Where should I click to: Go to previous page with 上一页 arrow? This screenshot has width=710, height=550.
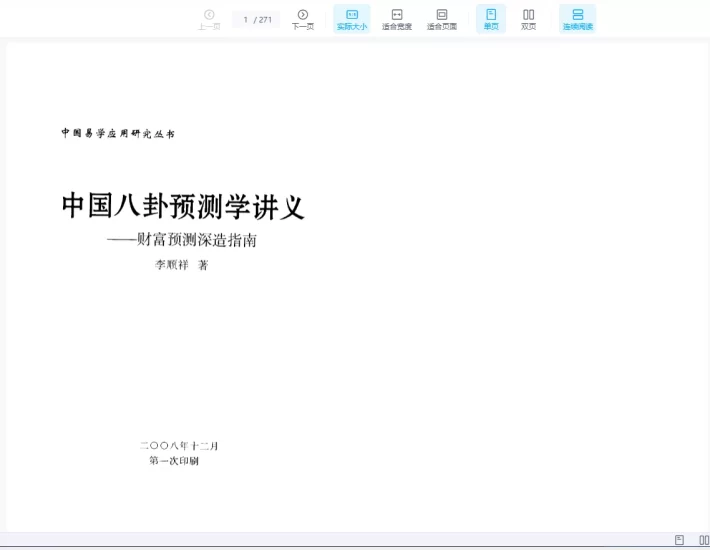click(209, 18)
